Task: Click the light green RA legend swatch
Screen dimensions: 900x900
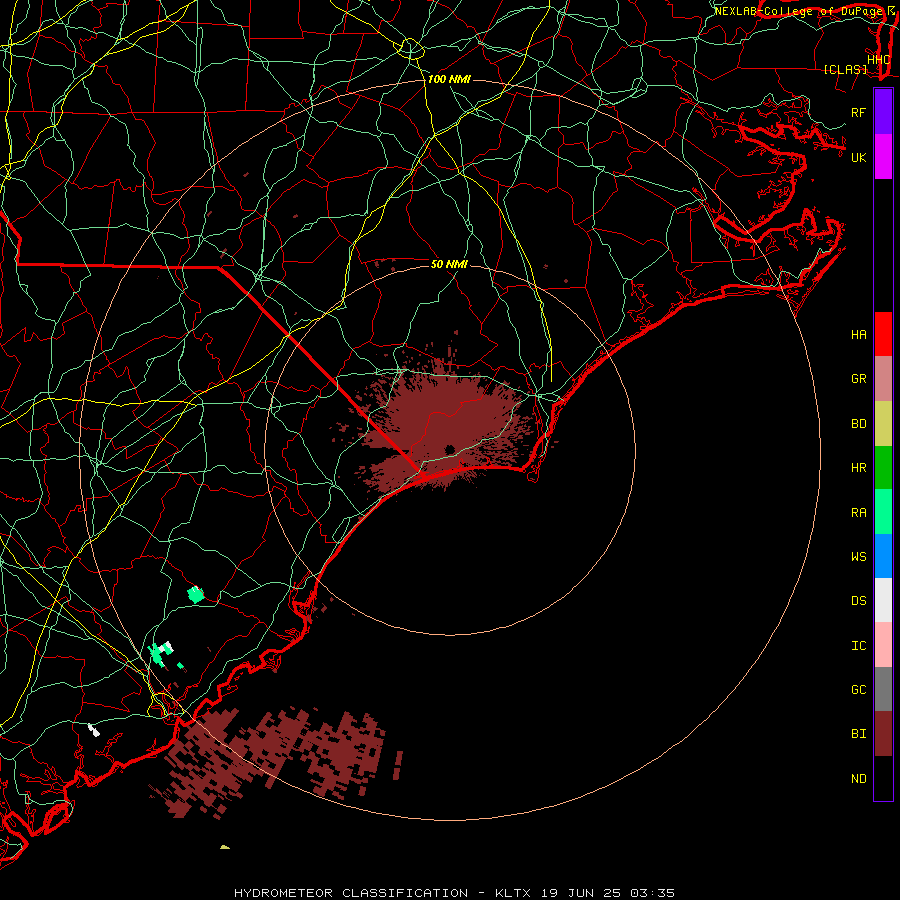Action: [883, 512]
